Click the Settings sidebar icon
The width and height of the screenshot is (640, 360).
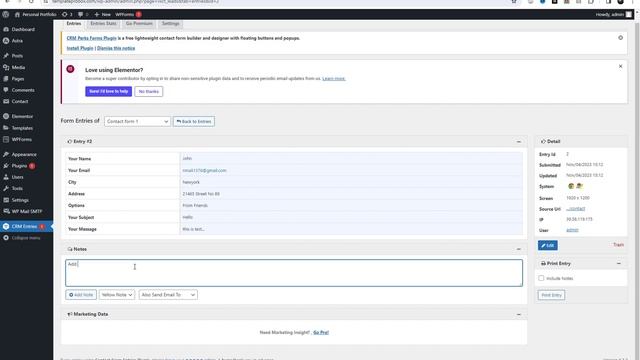click(6, 200)
